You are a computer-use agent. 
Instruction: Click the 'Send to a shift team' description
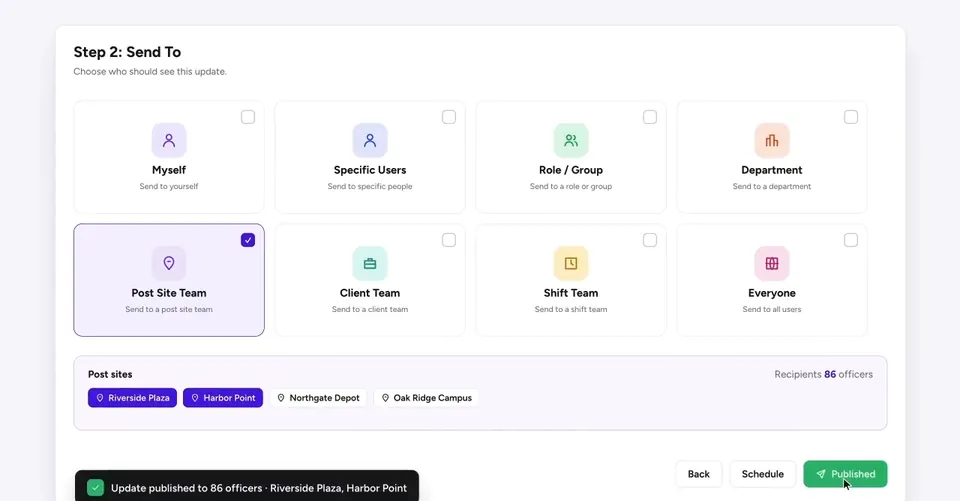click(571, 309)
